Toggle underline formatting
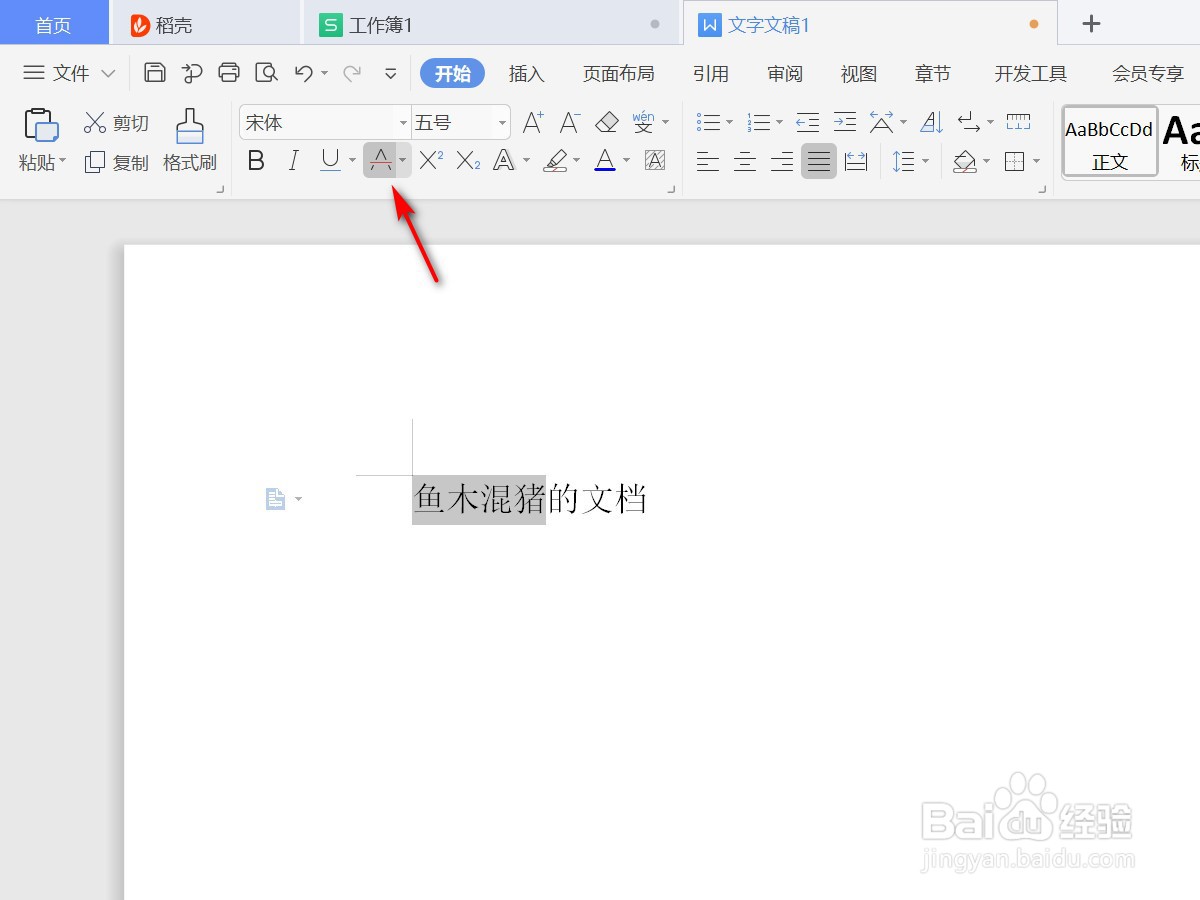 [328, 161]
